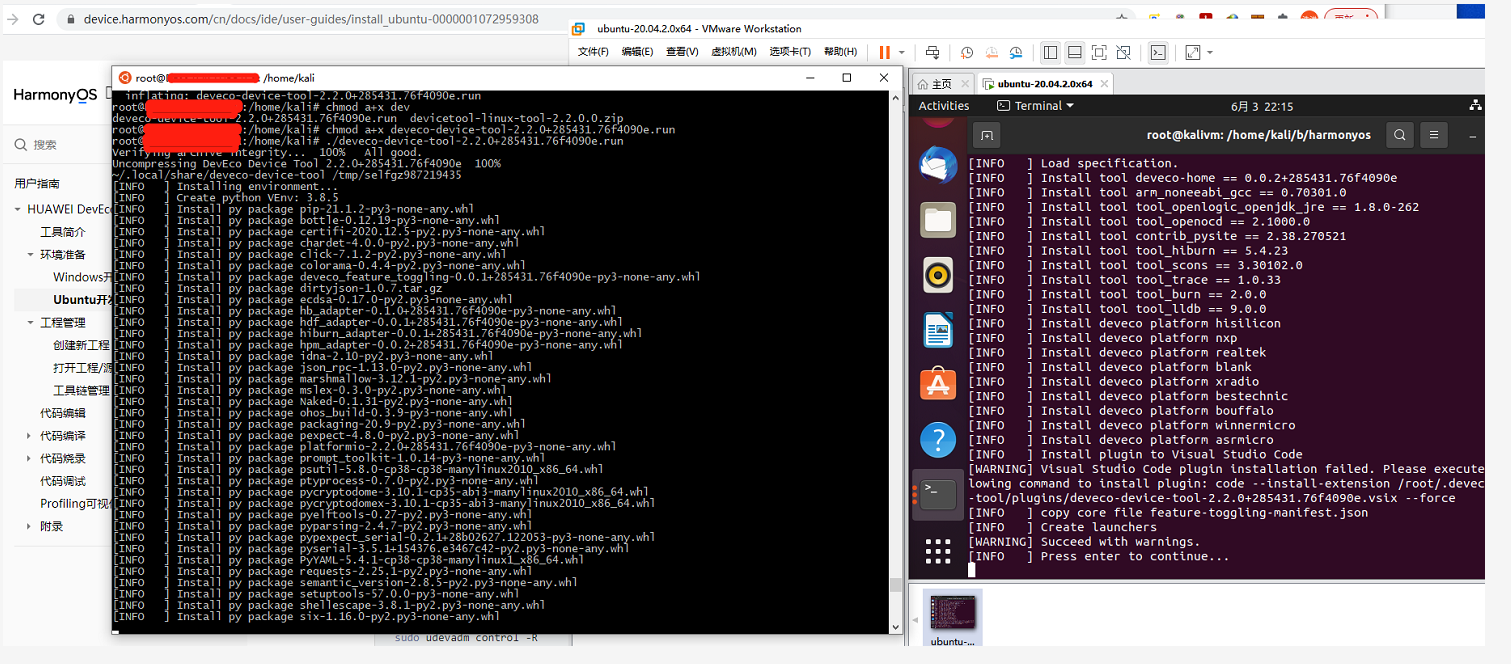Launch Thunderbird from the Ubuntu dock
Image resolution: width=1511 pixels, height=664 pixels.
[938, 166]
